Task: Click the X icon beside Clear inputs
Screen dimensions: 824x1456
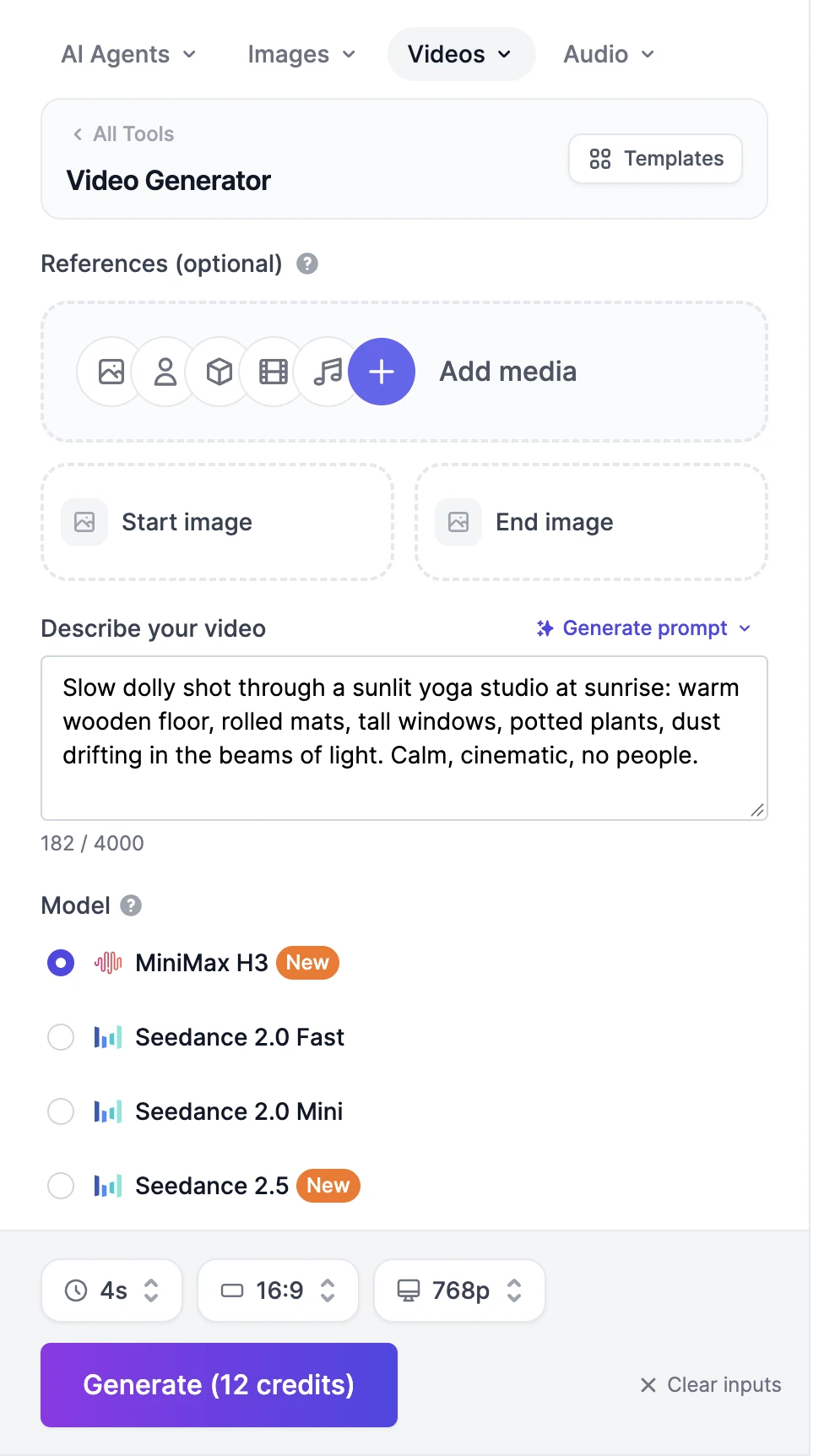Action: pyautogui.click(x=648, y=1385)
